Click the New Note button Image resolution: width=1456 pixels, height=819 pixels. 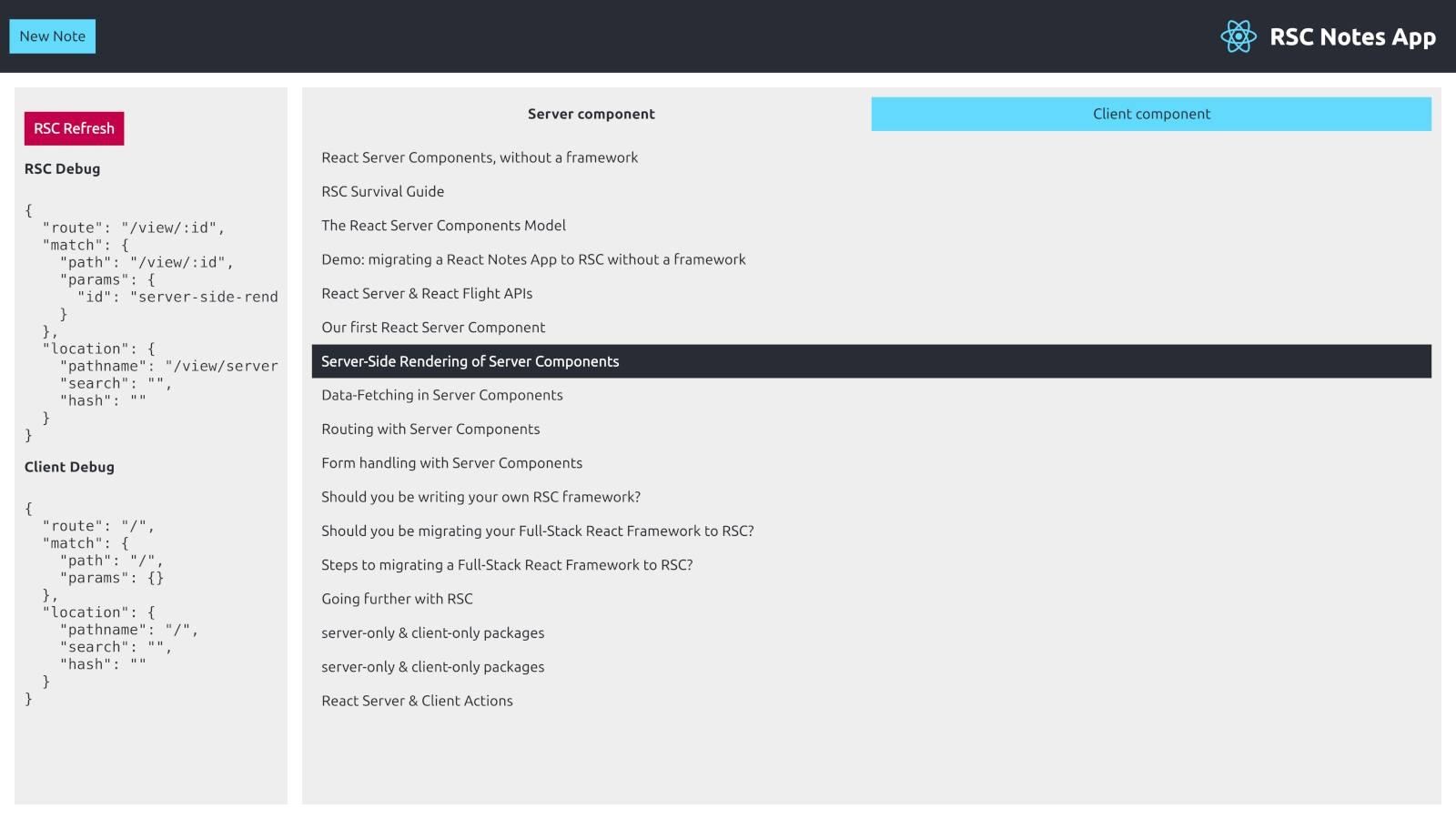pos(52,36)
